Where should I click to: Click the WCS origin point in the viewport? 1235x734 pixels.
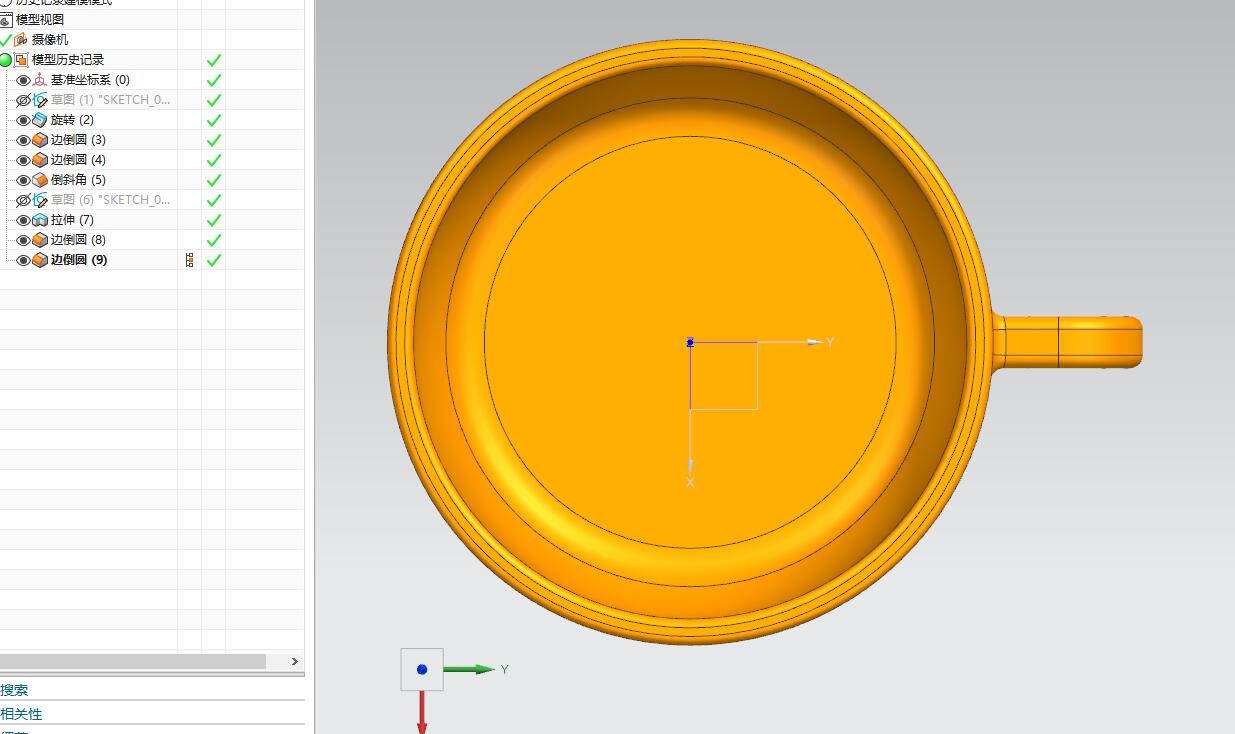pyautogui.click(x=690, y=342)
